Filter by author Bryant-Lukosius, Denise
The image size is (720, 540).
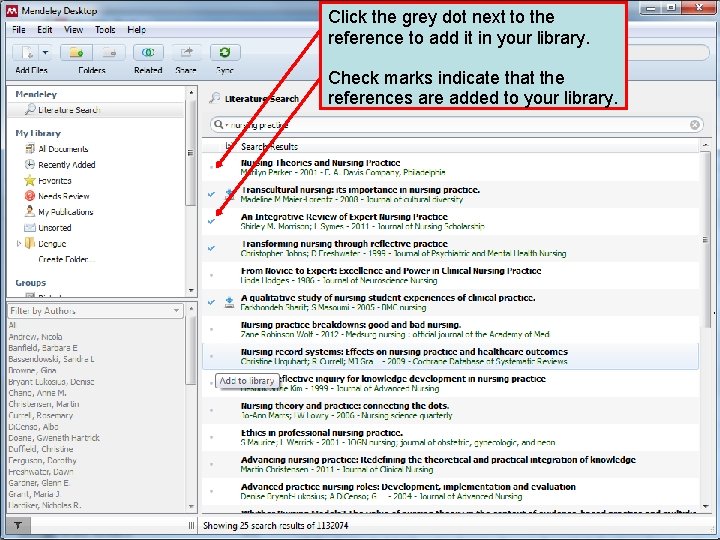(x=51, y=382)
